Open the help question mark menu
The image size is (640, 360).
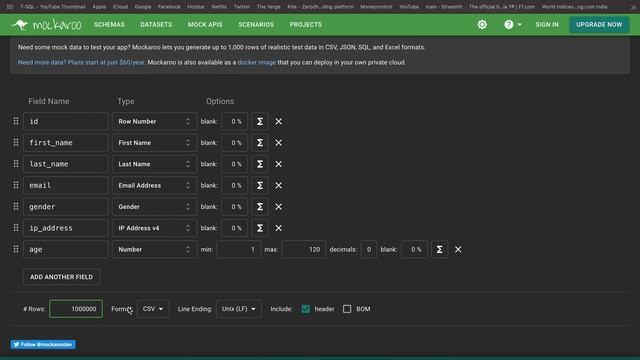[512, 24]
